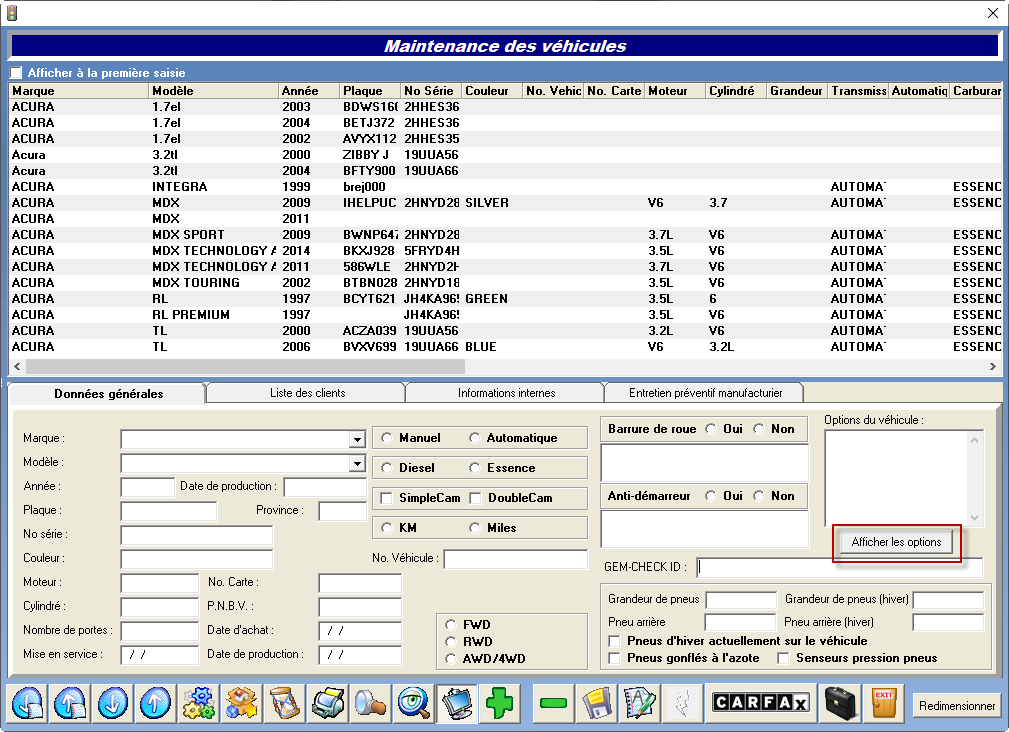Open the colored gears settings icon

(198, 703)
